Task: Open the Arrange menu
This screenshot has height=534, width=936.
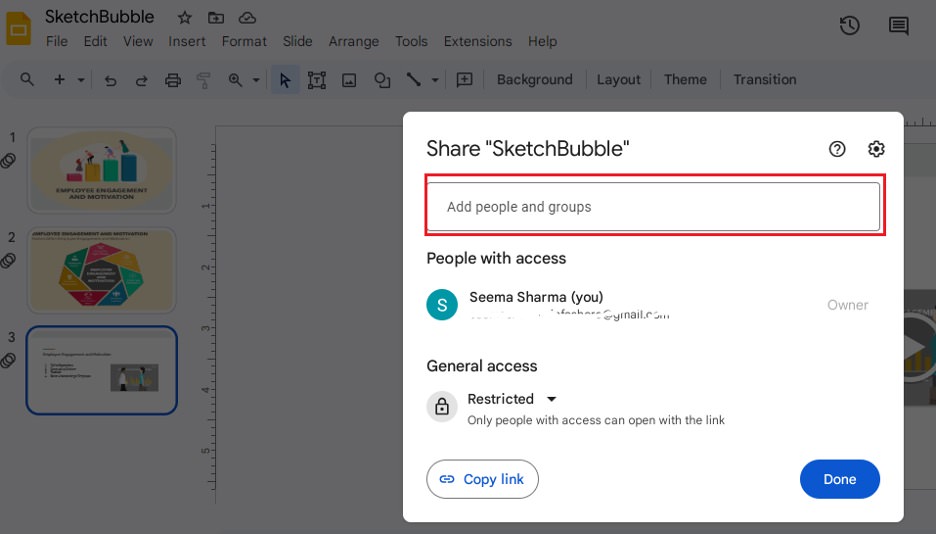Action: click(353, 41)
